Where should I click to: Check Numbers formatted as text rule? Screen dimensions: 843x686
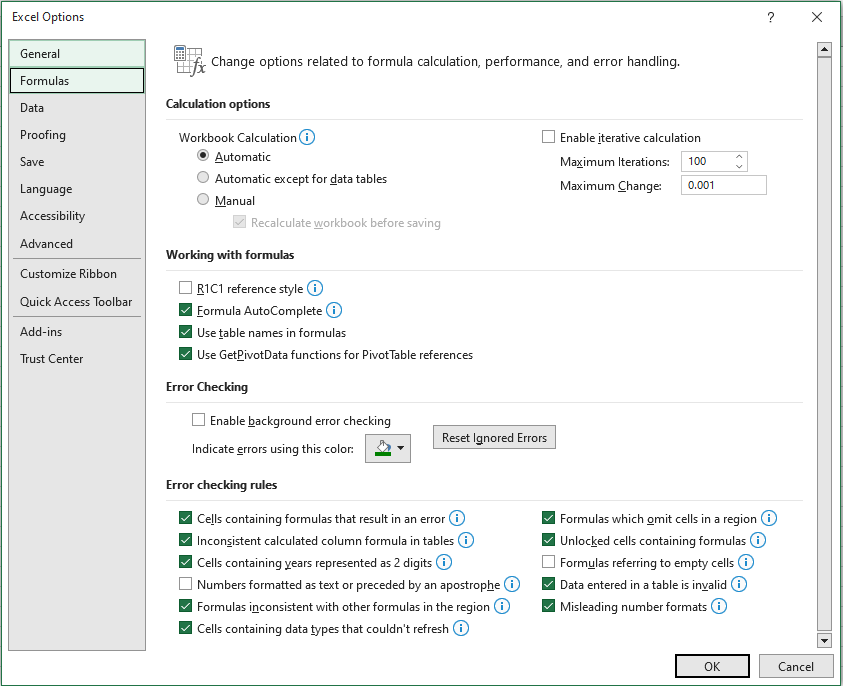pyautogui.click(x=185, y=583)
